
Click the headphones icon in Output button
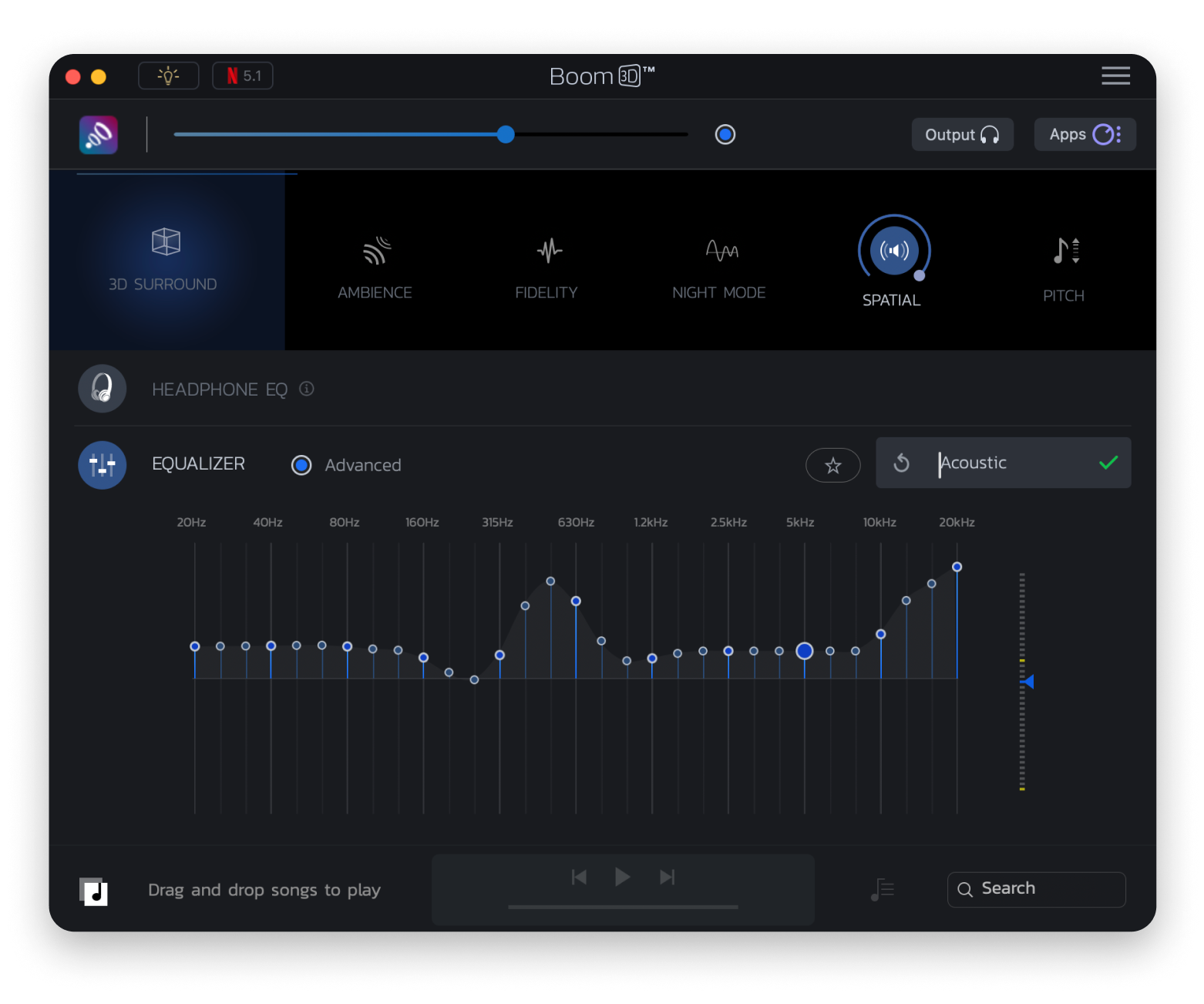pyautogui.click(x=990, y=135)
